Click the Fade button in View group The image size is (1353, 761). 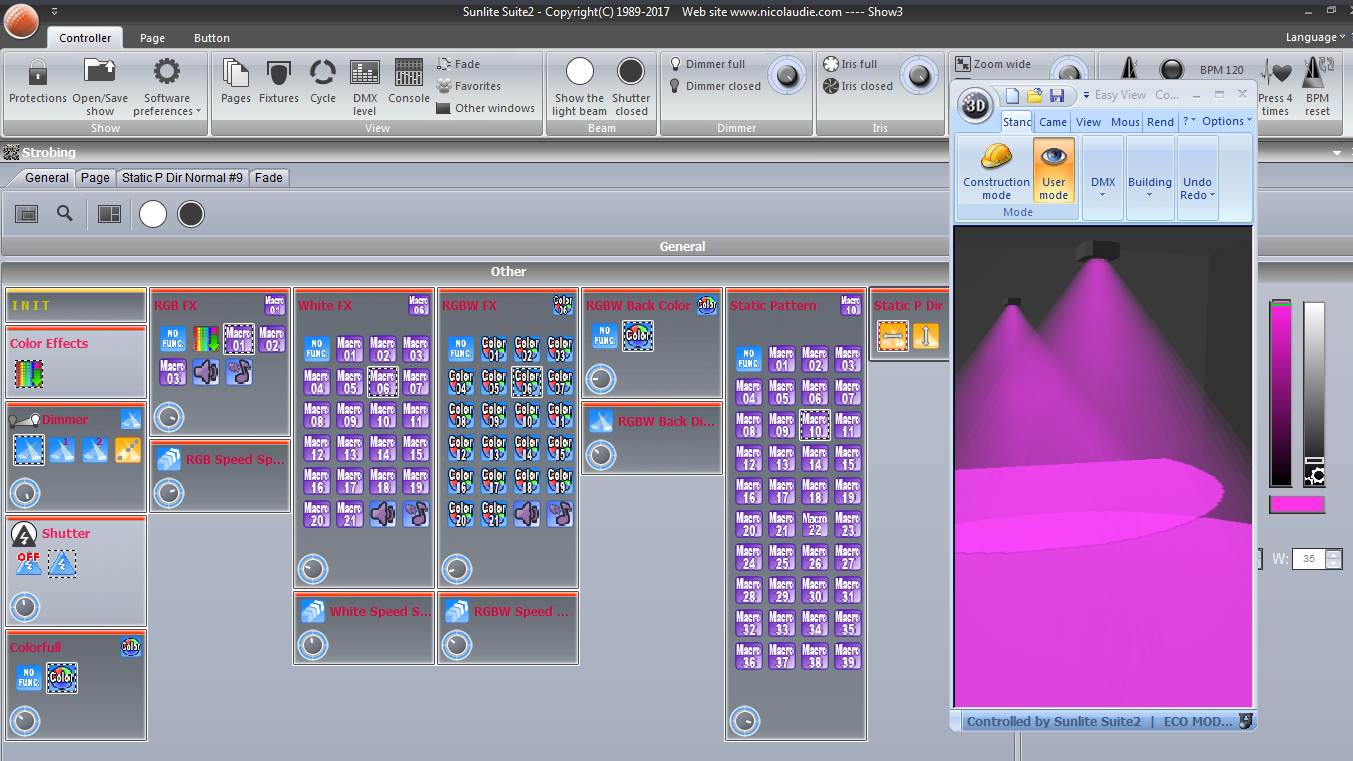(459, 64)
